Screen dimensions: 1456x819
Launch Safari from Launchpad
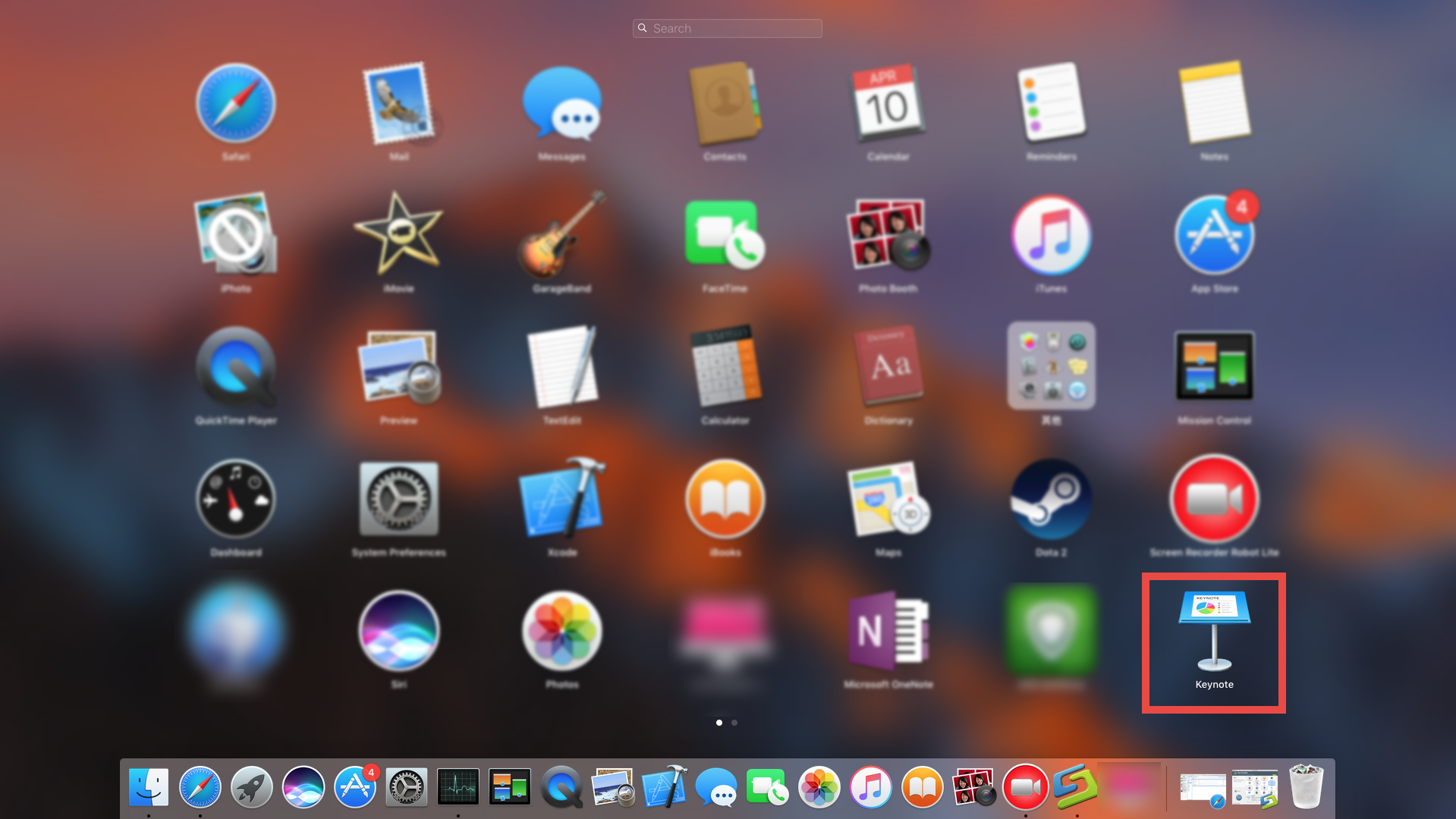(x=236, y=104)
